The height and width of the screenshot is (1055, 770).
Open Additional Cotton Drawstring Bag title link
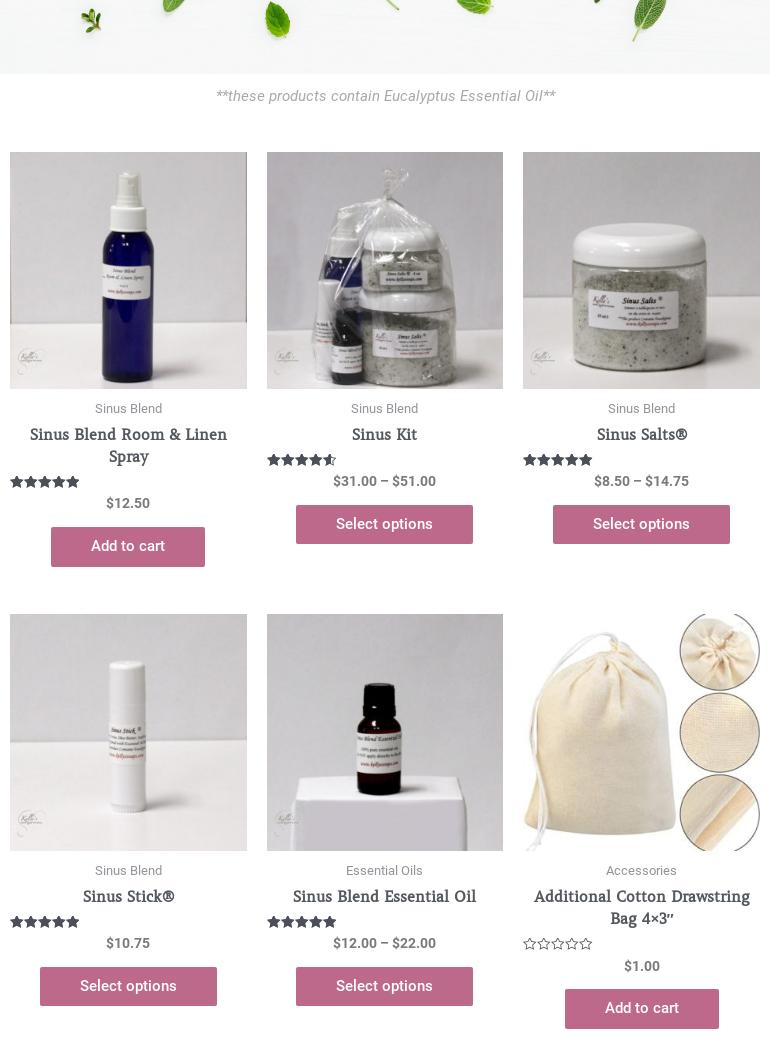pos(641,907)
